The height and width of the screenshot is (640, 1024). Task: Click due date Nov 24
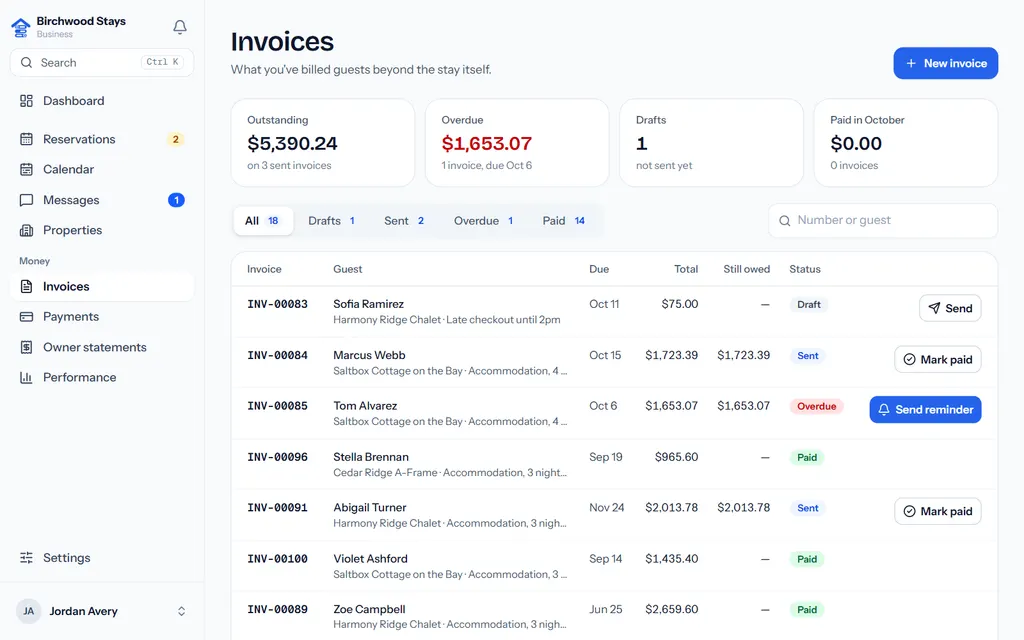click(607, 507)
